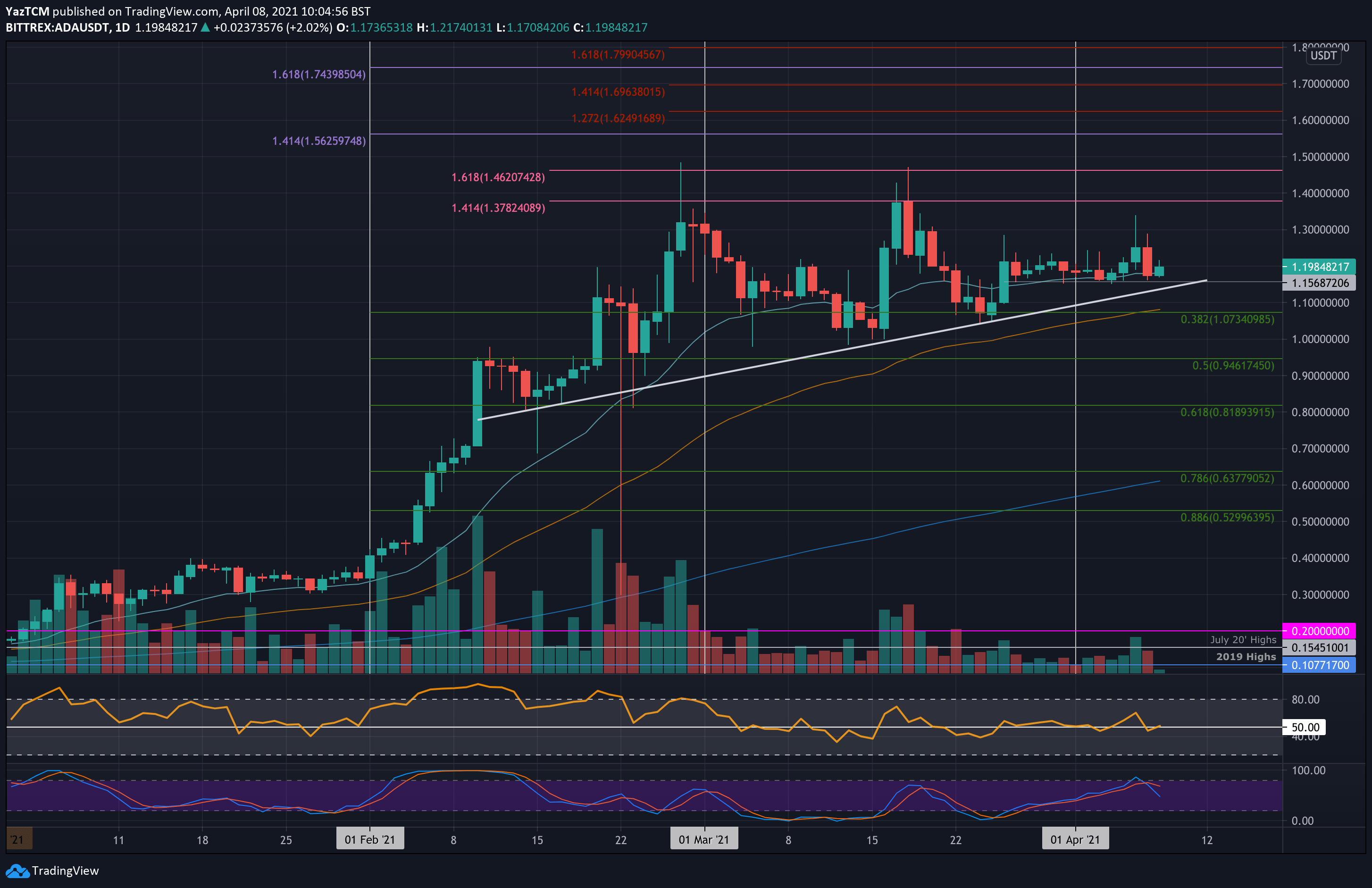Click the RSI 80.00 axis label
The width and height of the screenshot is (1372, 888).
pos(1305,699)
